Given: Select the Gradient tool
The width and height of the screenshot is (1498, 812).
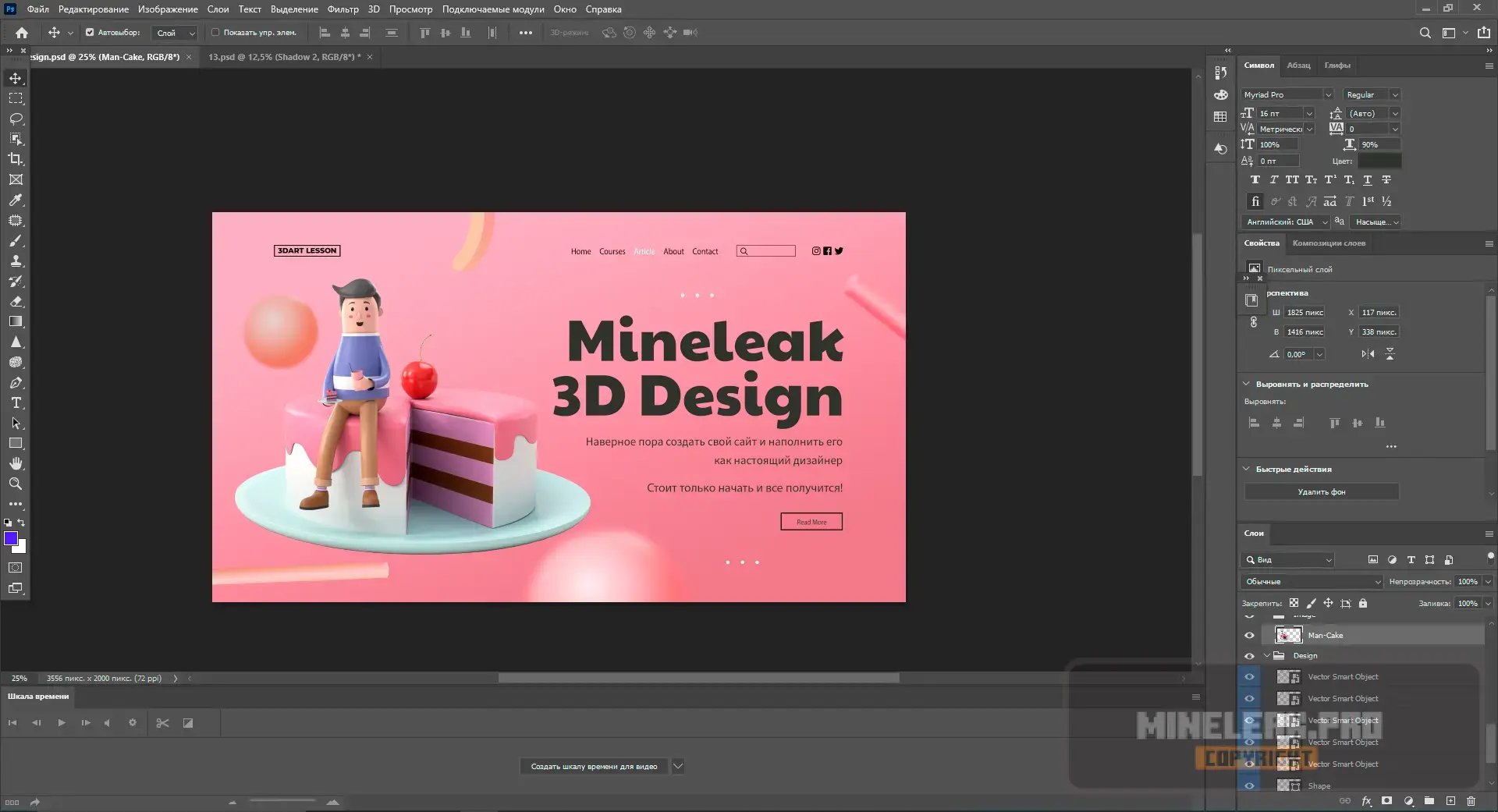Looking at the screenshot, I should coord(16,321).
